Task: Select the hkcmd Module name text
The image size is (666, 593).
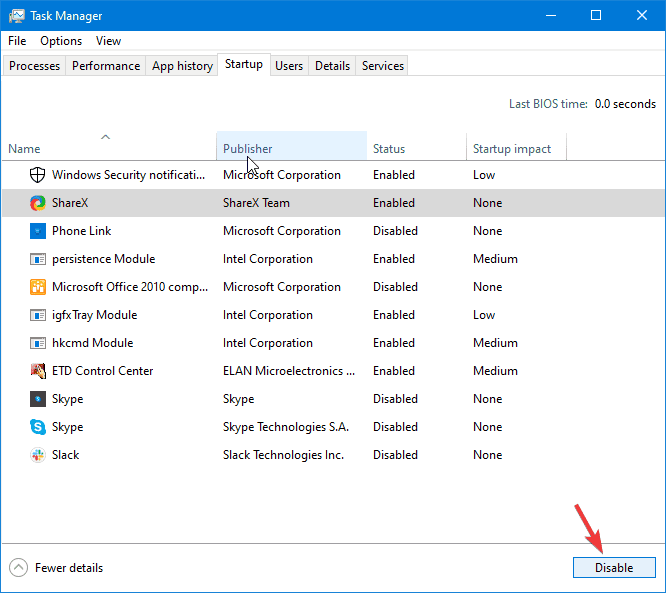Action: pos(93,343)
